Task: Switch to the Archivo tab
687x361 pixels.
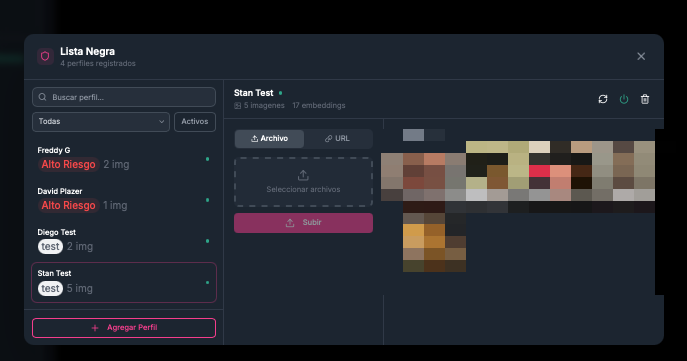Action: pos(269,138)
